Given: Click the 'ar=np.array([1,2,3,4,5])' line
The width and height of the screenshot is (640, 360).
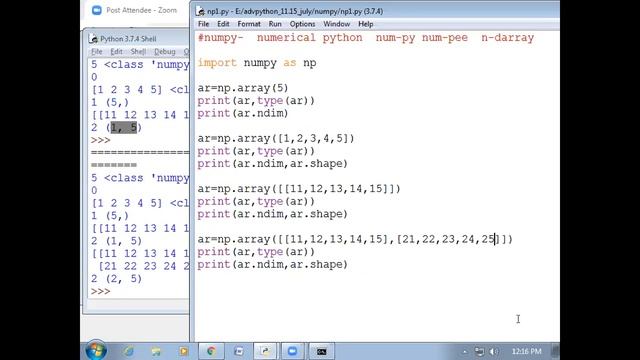Looking at the screenshot, I should click(276, 138).
